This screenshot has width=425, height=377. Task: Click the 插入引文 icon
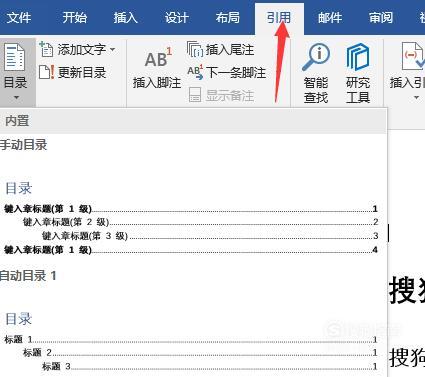click(413, 56)
